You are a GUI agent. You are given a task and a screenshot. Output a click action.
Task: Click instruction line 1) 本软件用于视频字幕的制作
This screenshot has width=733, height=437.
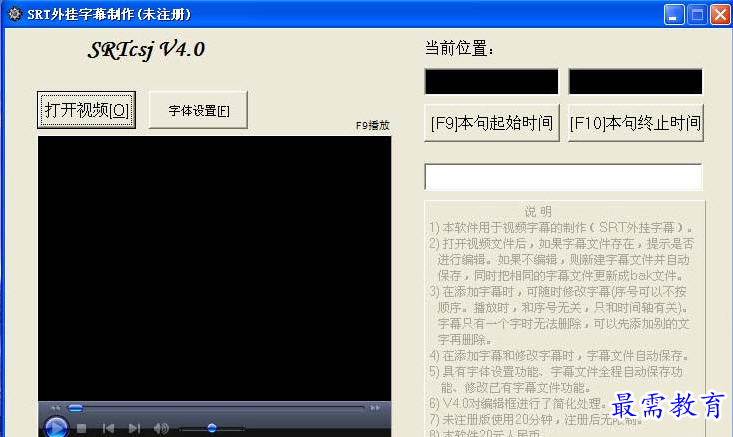[x=561, y=228]
